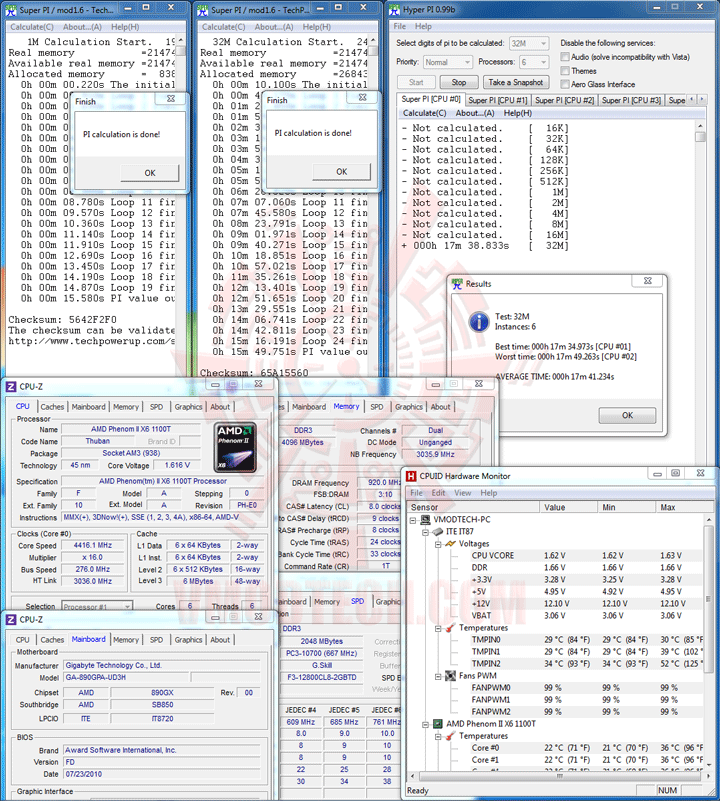Open the digits of pi 32M dropdown
This screenshot has width=720, height=801.
click(x=529, y=44)
